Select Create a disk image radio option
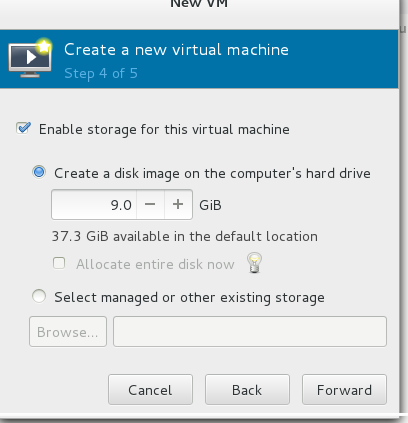This screenshot has height=423, width=408. 39,172
